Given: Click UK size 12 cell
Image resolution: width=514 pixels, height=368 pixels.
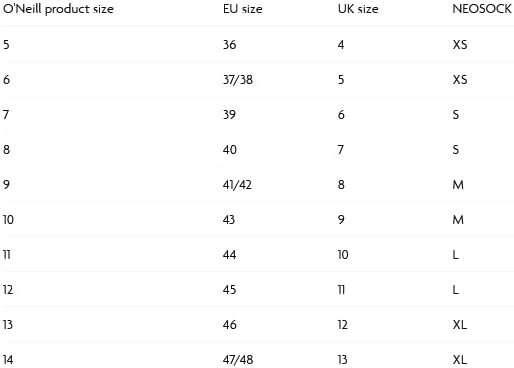Looking at the screenshot, I should [x=343, y=325].
